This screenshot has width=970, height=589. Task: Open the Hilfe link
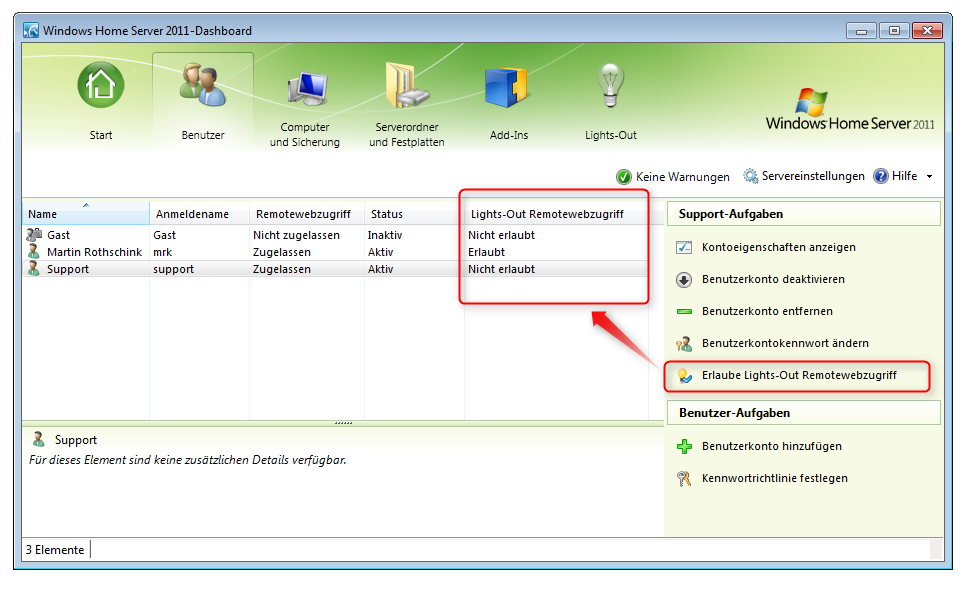pos(904,176)
